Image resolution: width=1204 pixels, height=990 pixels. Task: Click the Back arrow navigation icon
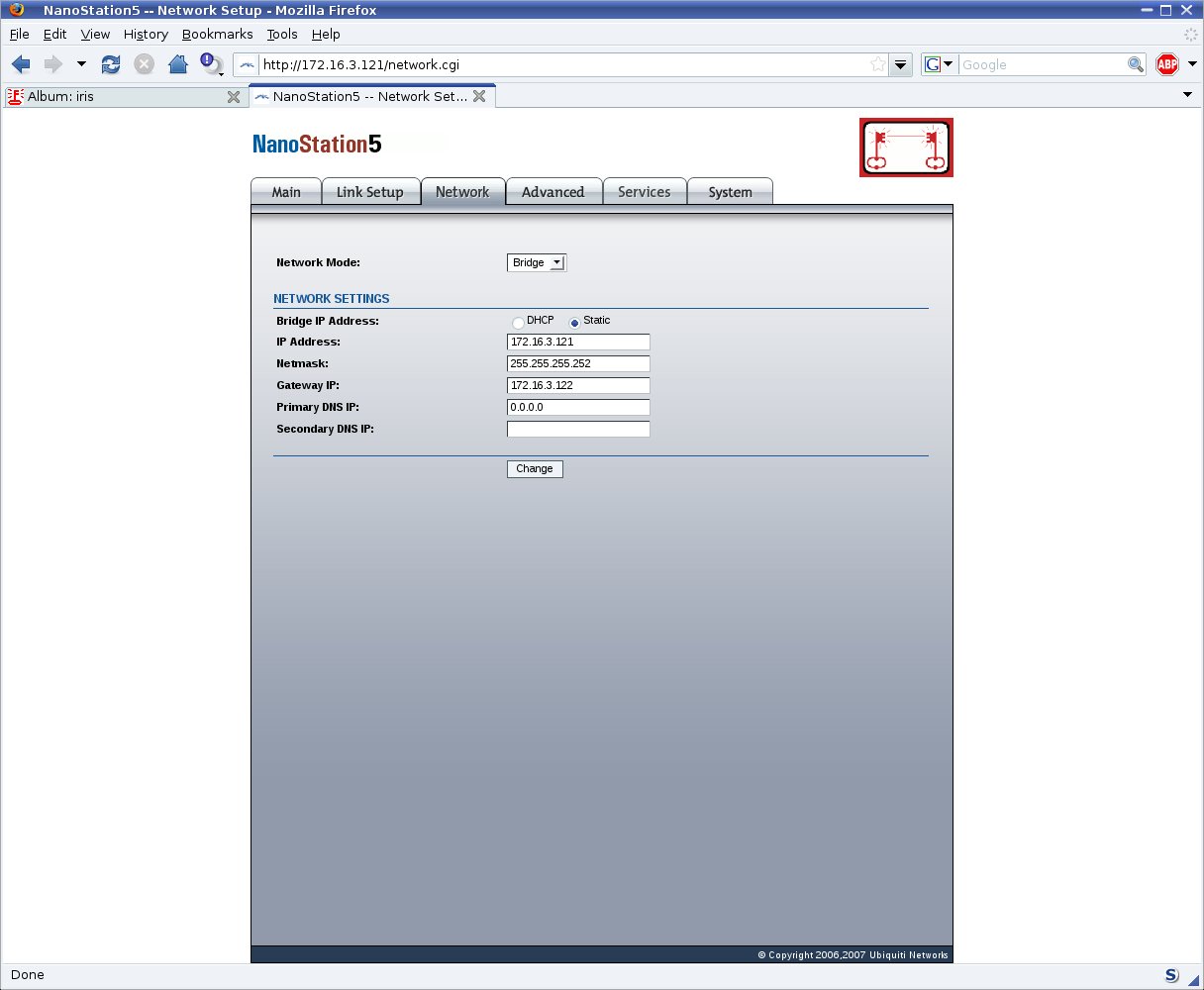[21, 64]
